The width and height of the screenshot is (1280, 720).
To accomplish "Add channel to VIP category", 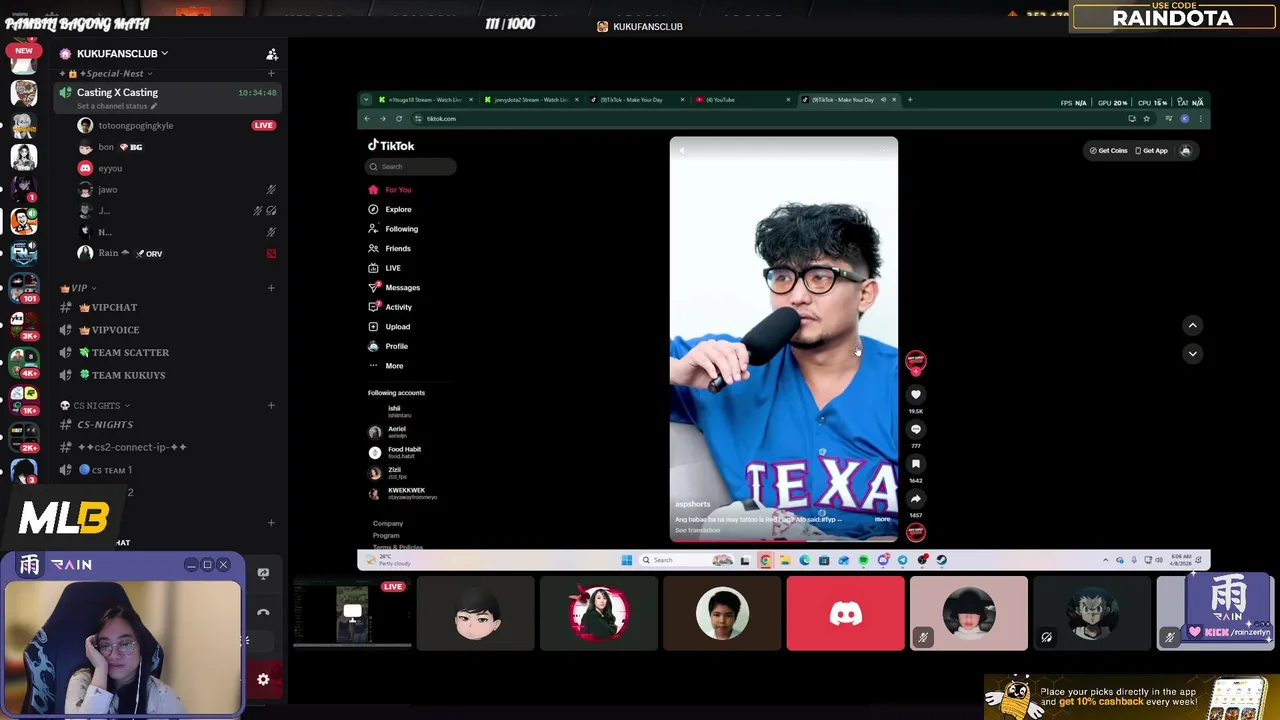I will (x=271, y=288).
